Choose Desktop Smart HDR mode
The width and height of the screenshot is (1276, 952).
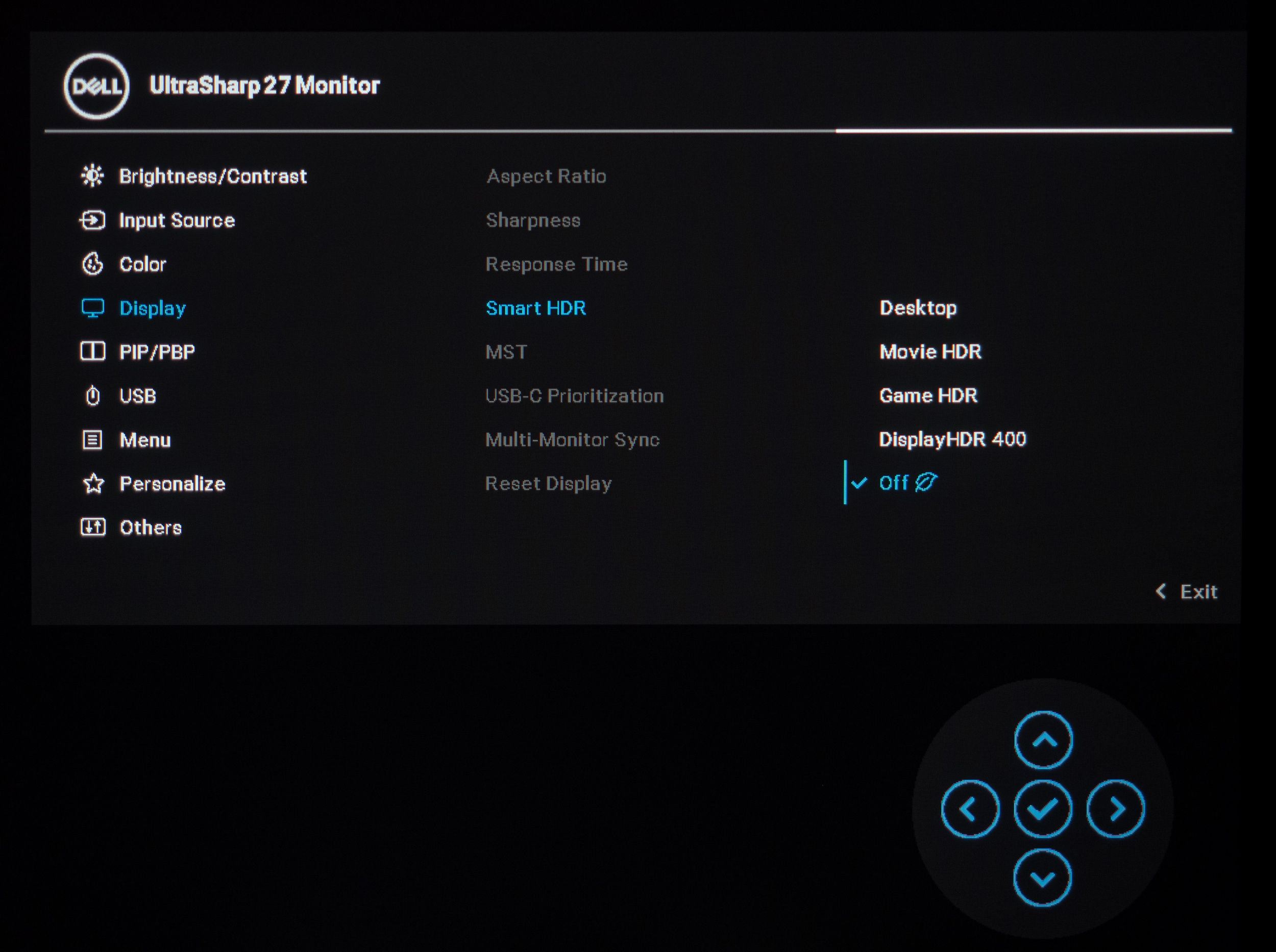click(x=918, y=308)
